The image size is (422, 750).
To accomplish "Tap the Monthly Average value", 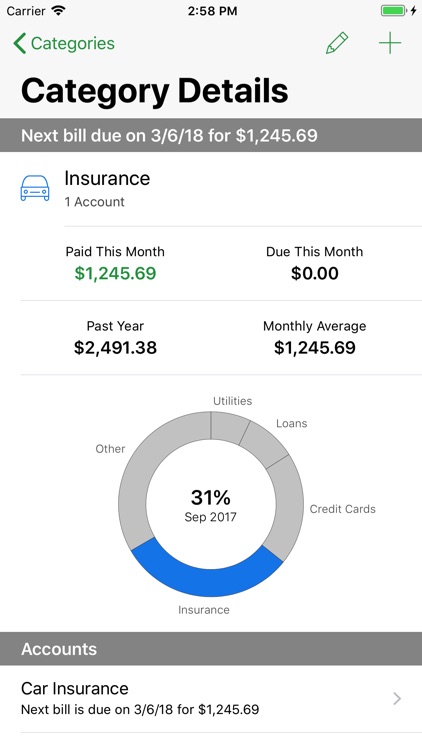I will click(x=315, y=348).
